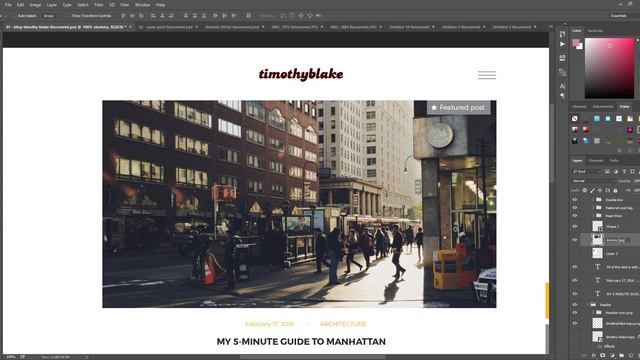Viewport: 640px width, 360px height.
Task: Hide the Shape 2 layer
Action: pos(575,226)
